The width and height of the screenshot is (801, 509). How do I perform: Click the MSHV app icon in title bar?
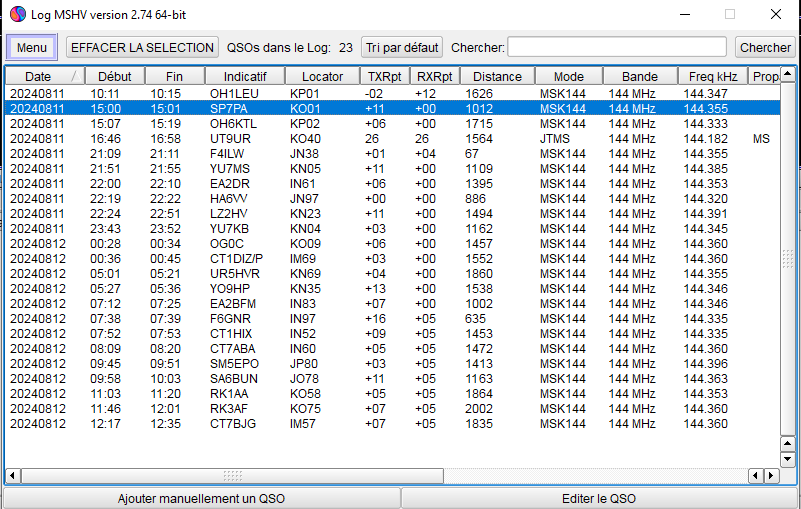pos(17,14)
